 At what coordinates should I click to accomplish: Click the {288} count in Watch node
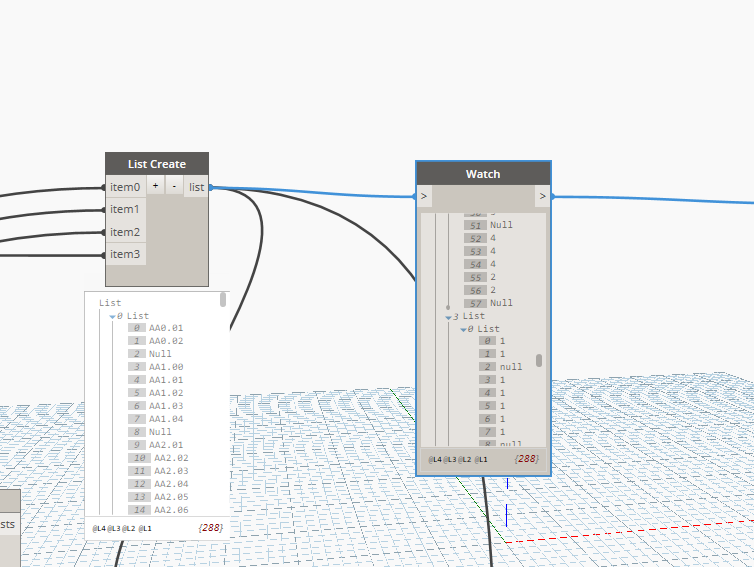pos(526,459)
